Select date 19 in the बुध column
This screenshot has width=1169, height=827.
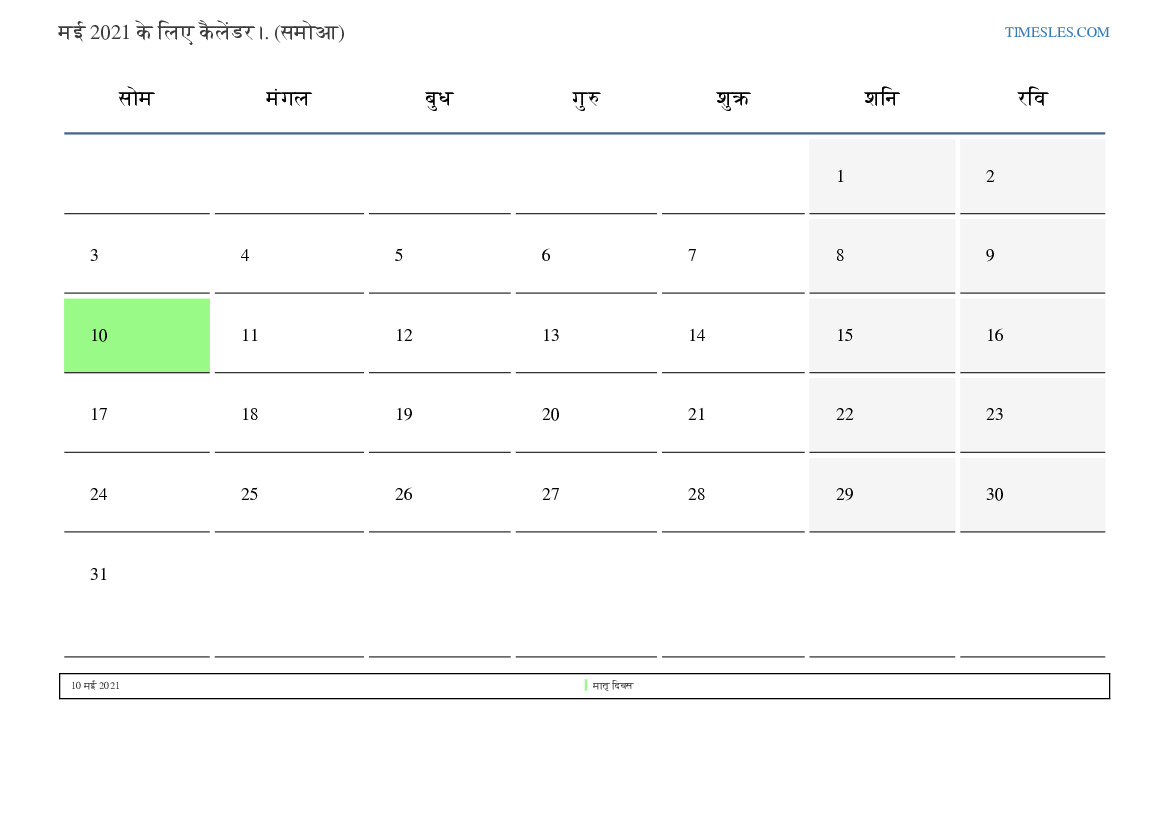(403, 415)
